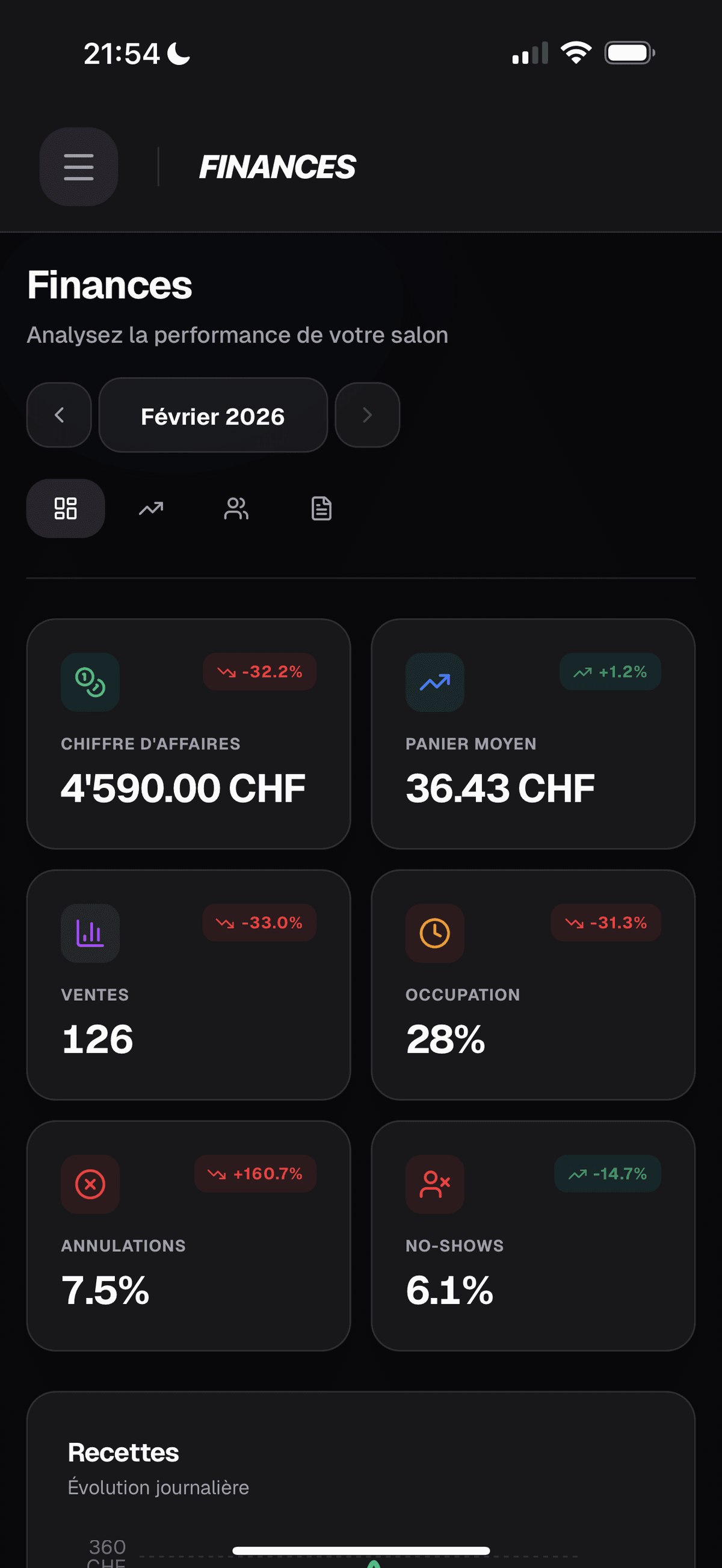Open the Ventes 126 card
Screen dimensions: 722x1568
[x=189, y=1010]
